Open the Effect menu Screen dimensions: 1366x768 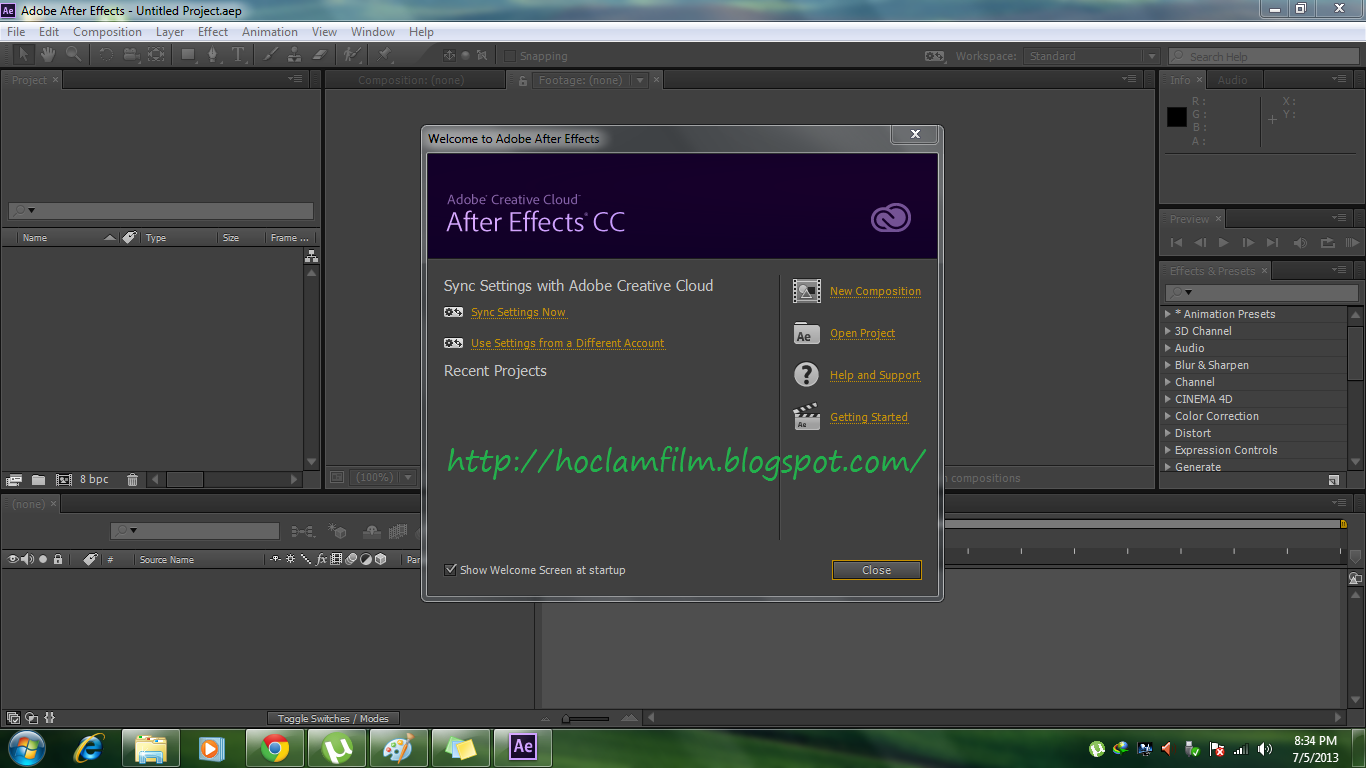pos(213,32)
